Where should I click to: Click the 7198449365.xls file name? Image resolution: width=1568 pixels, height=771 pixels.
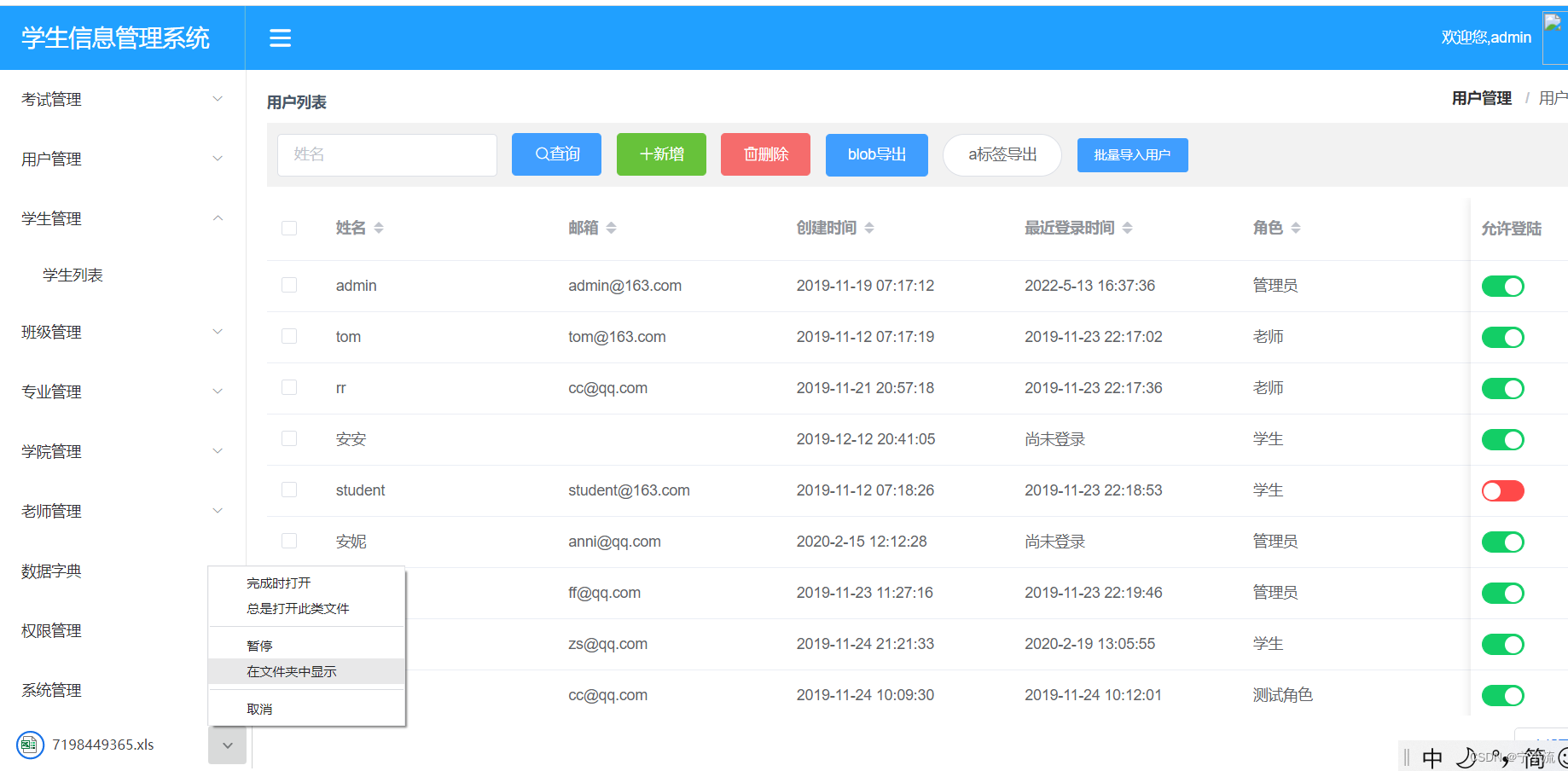(x=103, y=745)
